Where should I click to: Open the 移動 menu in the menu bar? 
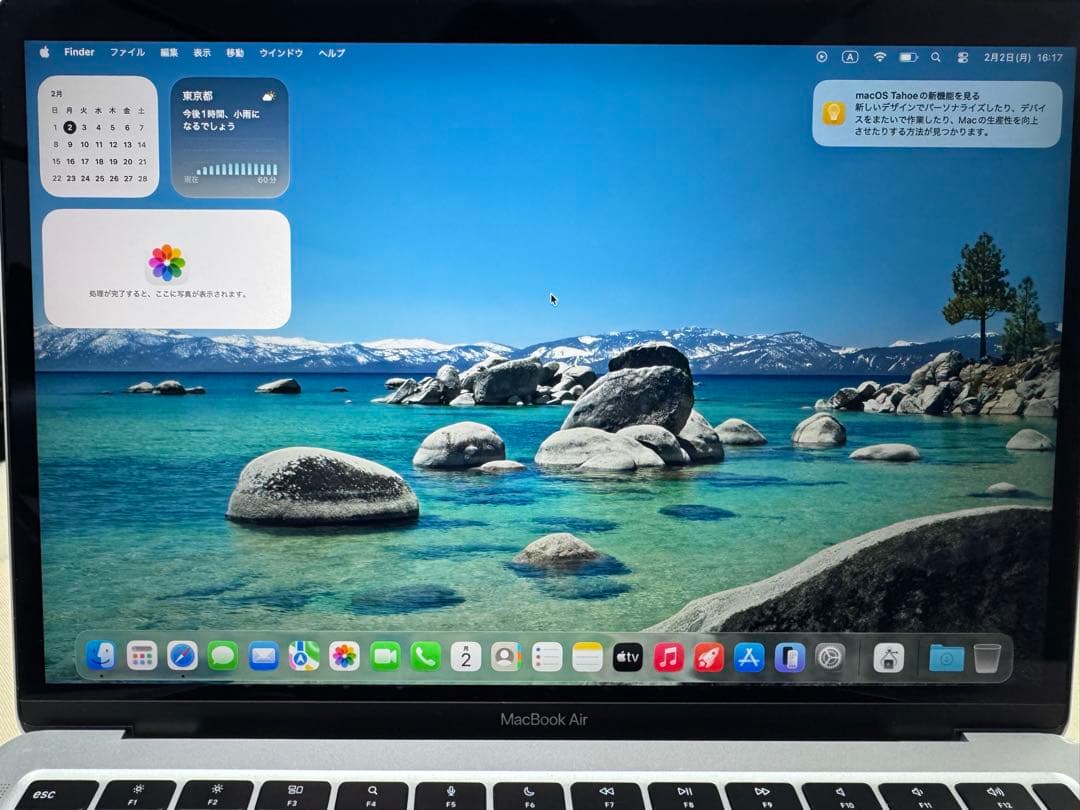(233, 52)
